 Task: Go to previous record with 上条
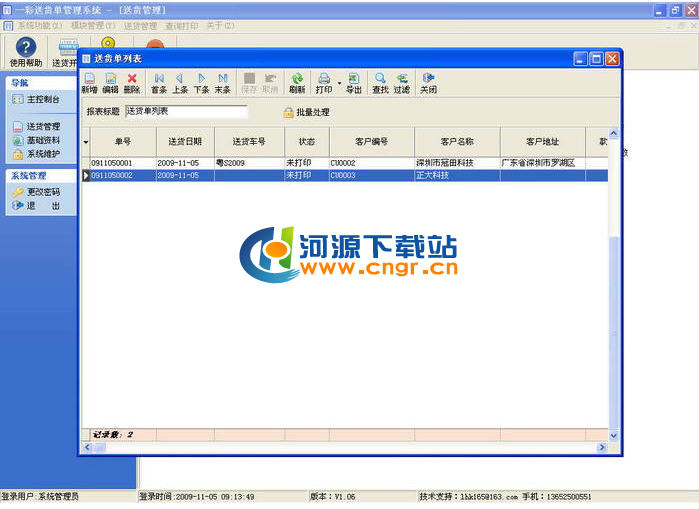click(x=180, y=83)
